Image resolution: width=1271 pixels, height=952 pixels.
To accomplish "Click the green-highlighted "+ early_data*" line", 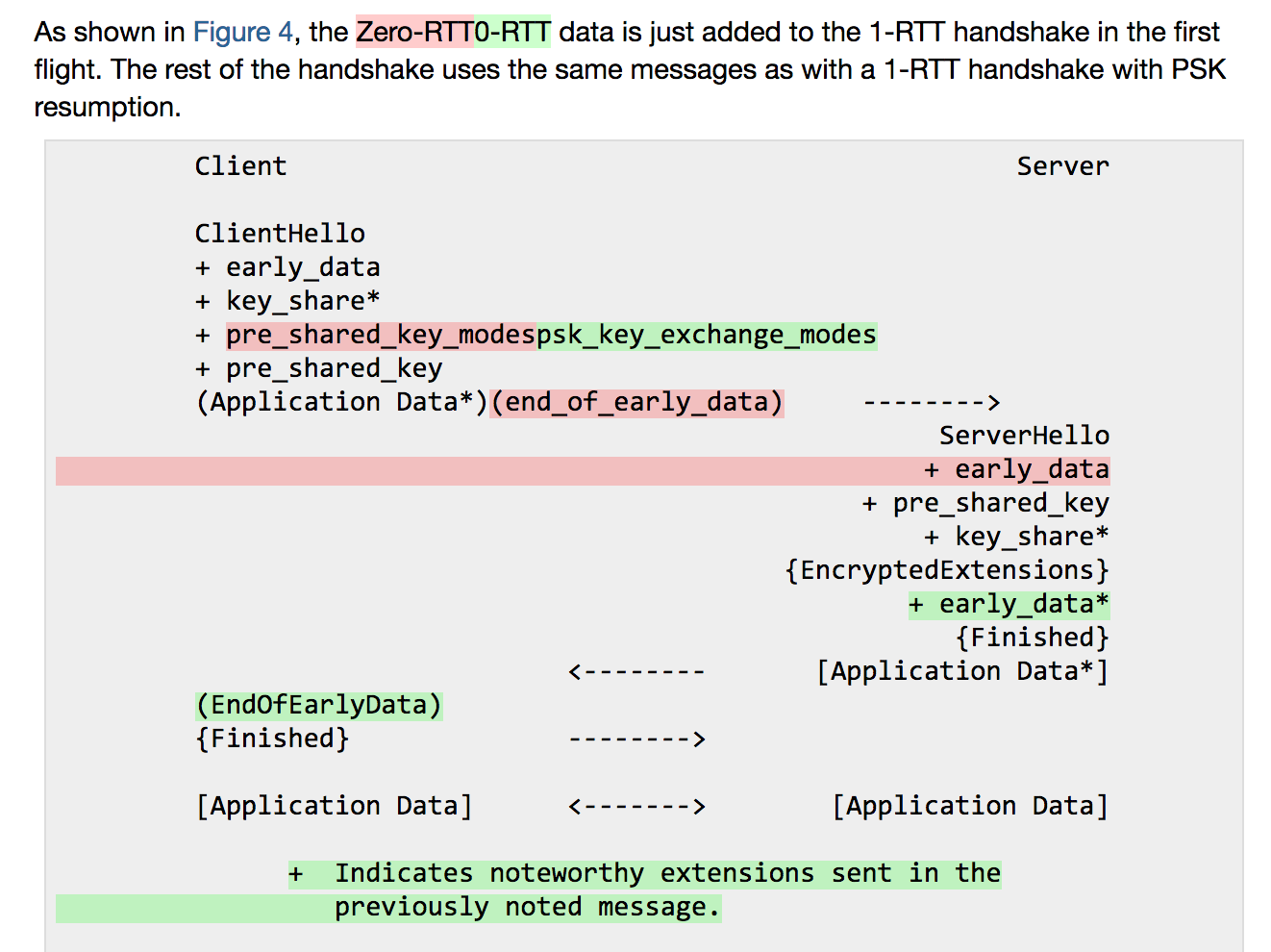I will 1009,604.
